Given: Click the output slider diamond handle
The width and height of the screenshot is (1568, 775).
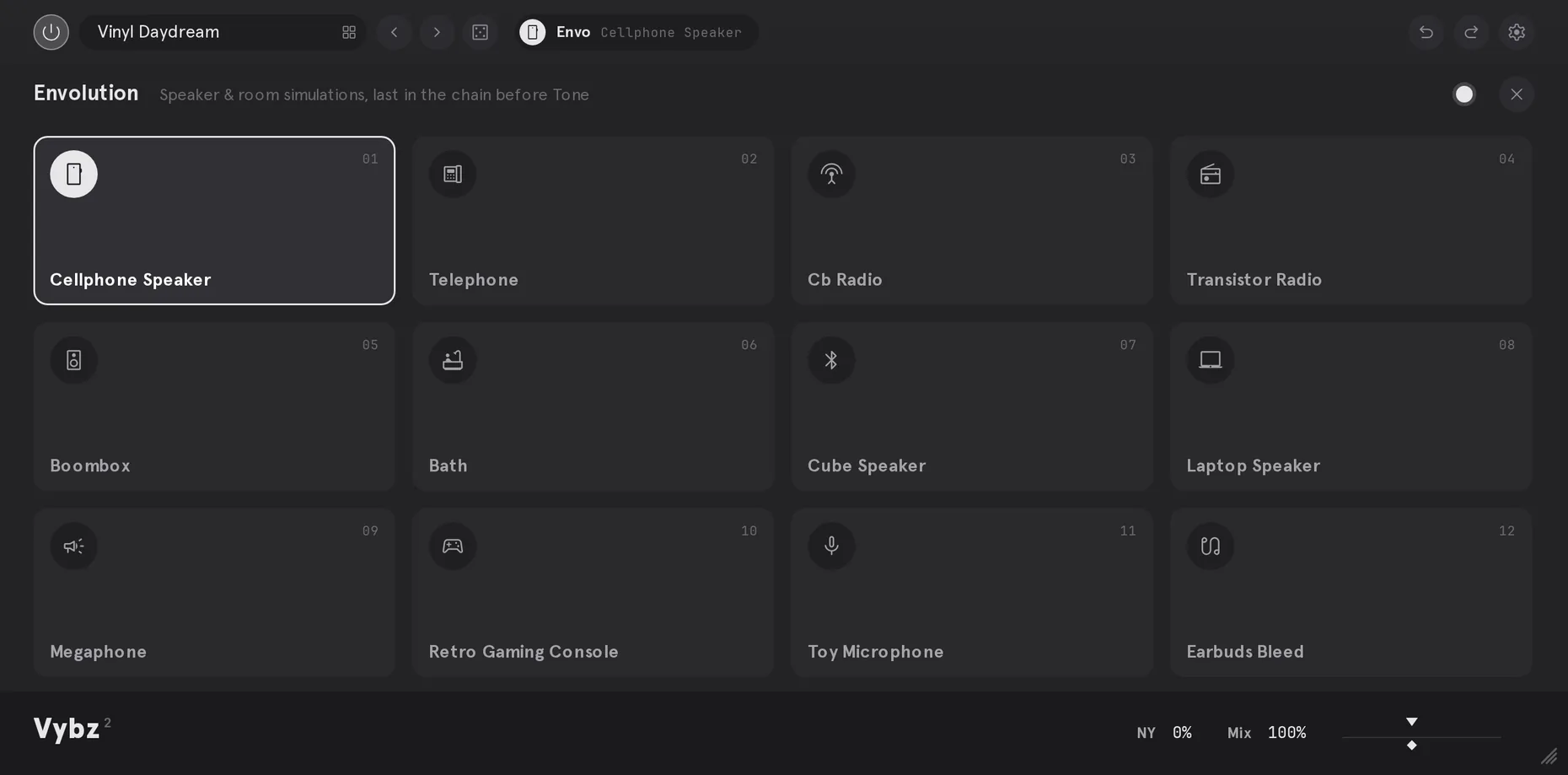Looking at the screenshot, I should tap(1412, 745).
